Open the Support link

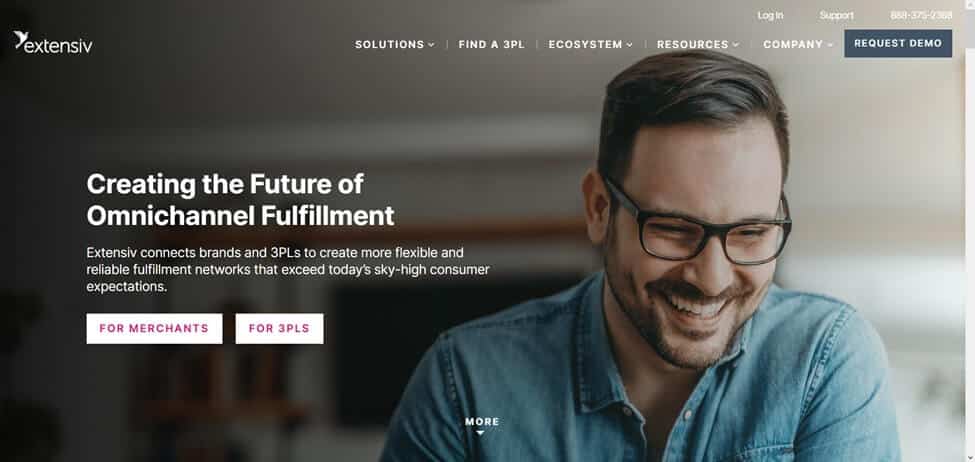[x=836, y=16]
